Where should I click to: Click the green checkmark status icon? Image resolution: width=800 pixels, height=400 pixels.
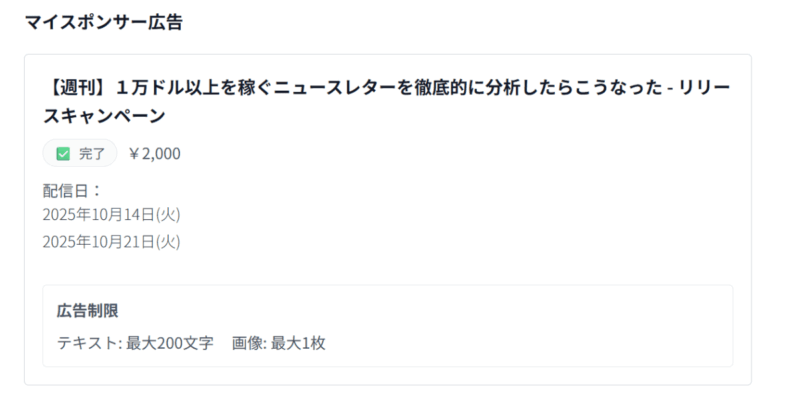point(63,154)
